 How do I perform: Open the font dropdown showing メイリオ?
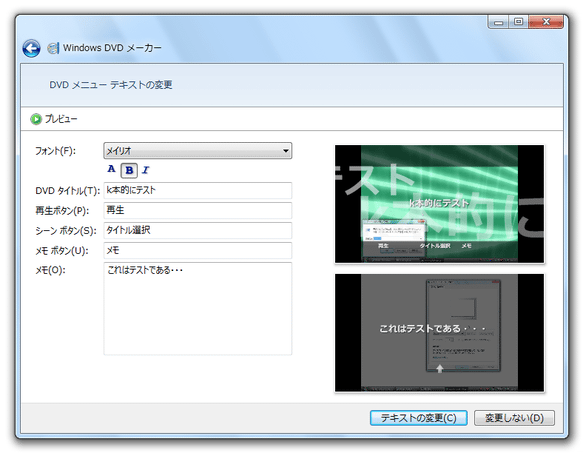point(197,151)
